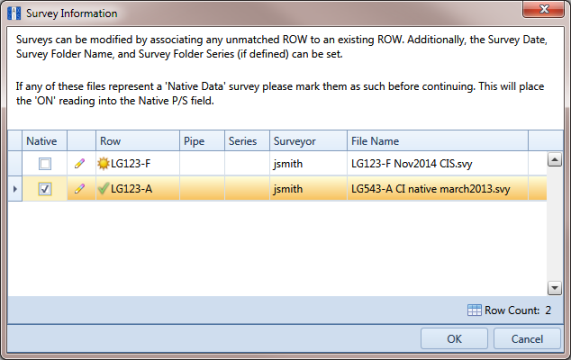This screenshot has height=360, width=571.
Task: Click the pencil edit icon for LG123-F
Action: [80, 163]
